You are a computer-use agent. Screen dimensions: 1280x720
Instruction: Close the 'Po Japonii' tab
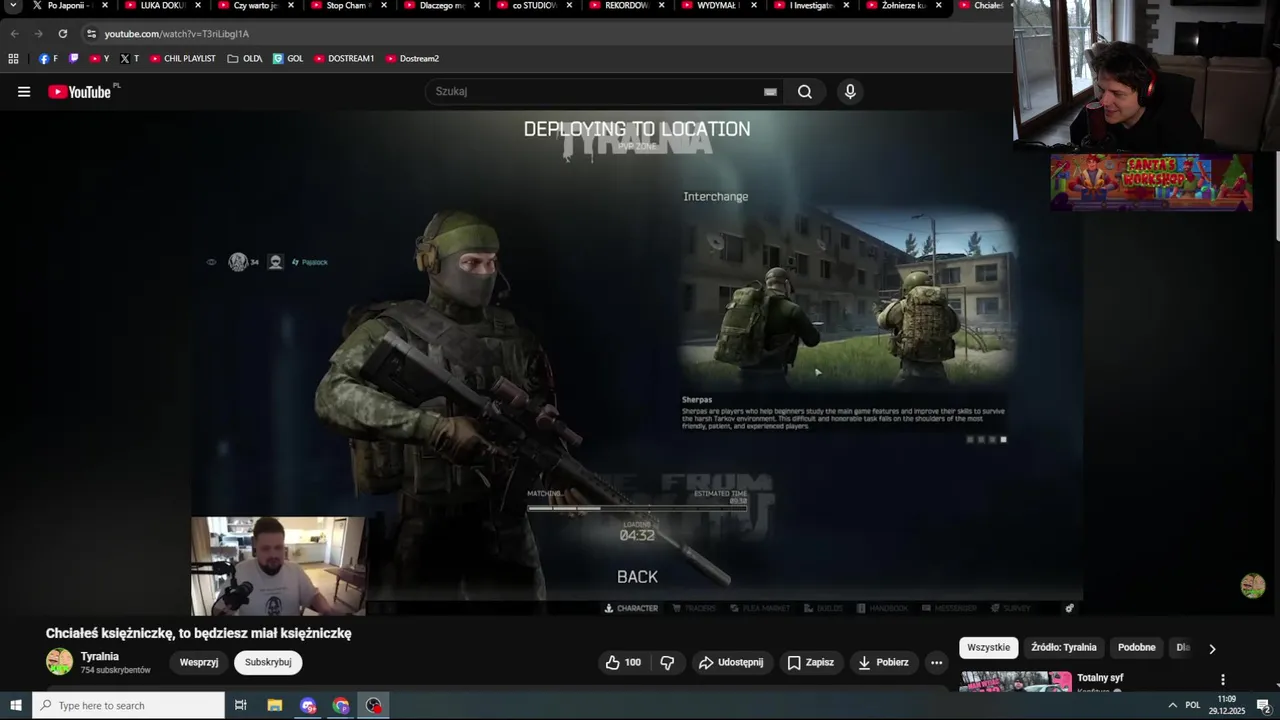pos(105,5)
